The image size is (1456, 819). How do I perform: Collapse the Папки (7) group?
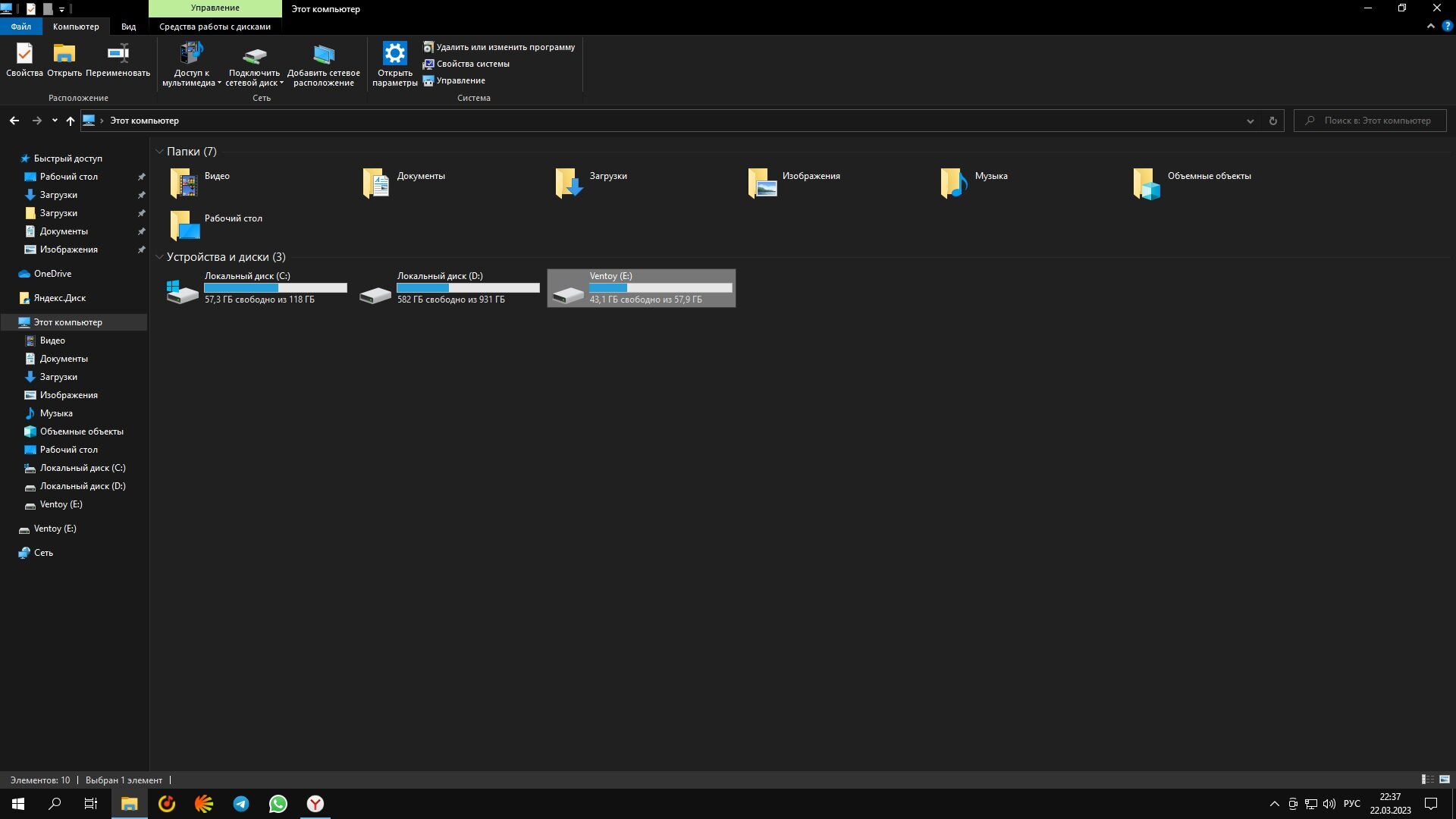pyautogui.click(x=159, y=152)
